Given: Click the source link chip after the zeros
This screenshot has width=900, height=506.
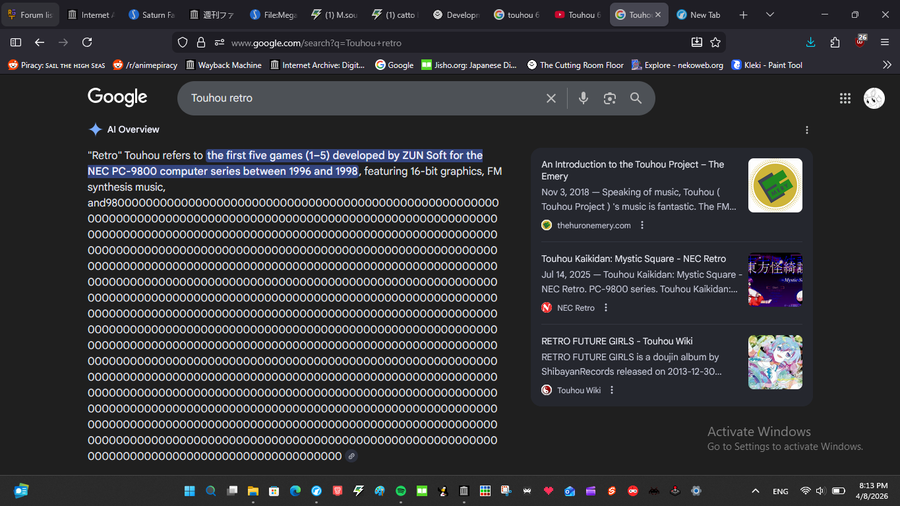Looking at the screenshot, I should tap(351, 456).
